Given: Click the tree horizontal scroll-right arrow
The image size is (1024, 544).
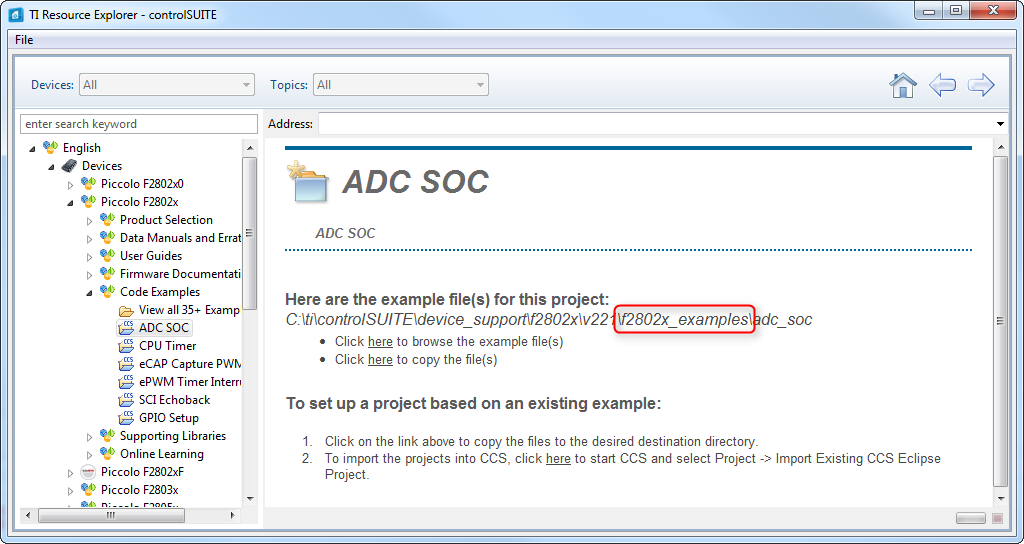Looking at the screenshot, I should tap(232, 516).
